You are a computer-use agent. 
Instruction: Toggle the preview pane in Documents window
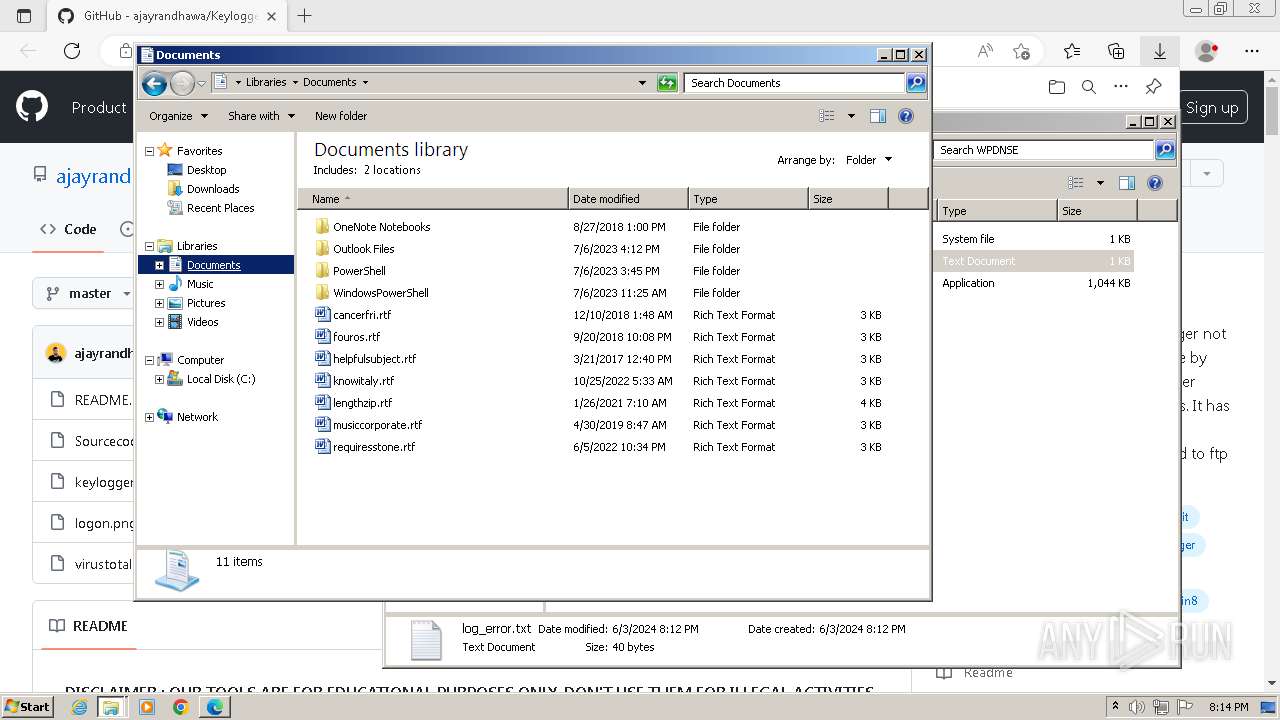click(x=878, y=116)
